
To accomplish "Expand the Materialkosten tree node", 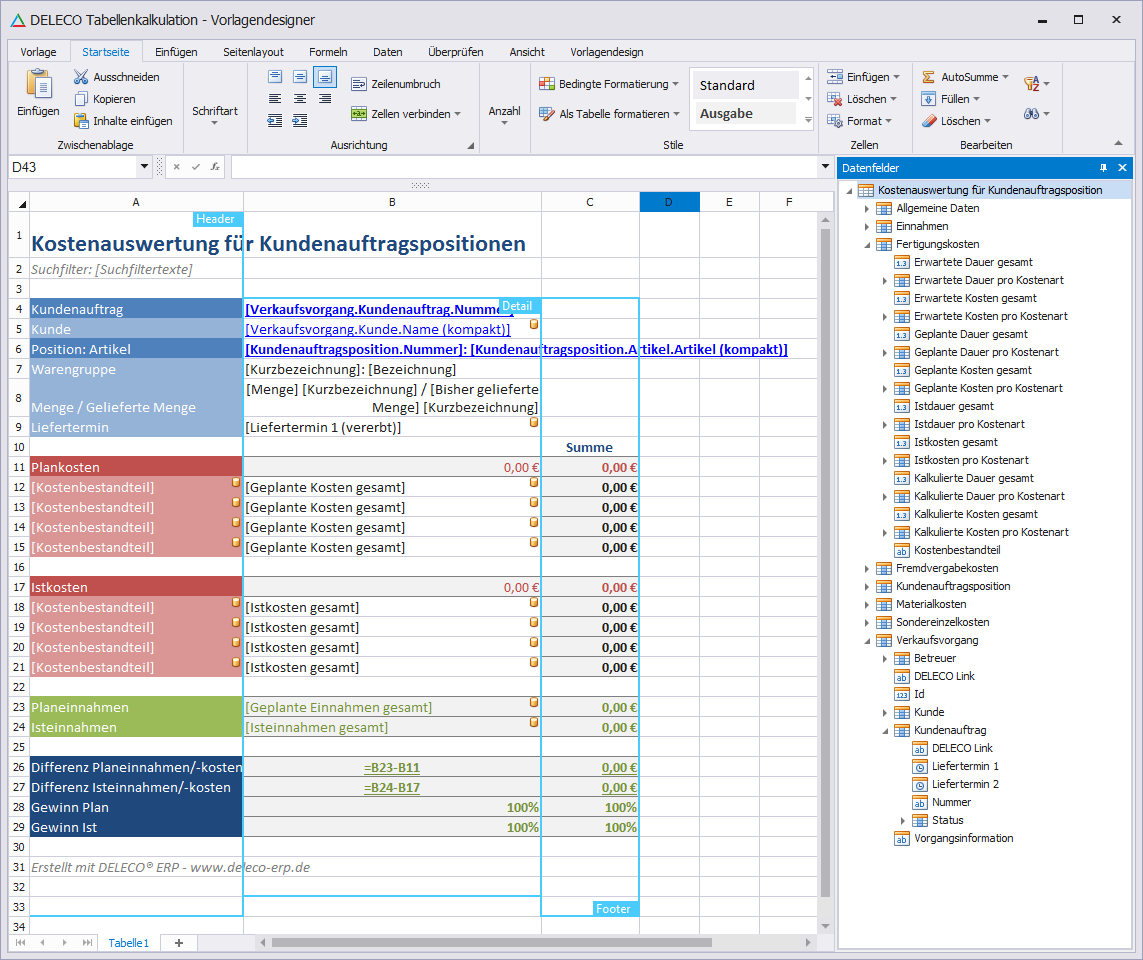I will pyautogui.click(x=867, y=604).
